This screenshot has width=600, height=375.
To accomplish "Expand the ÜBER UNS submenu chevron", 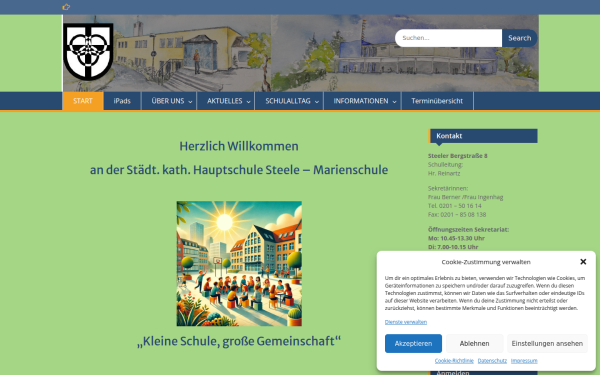I will point(190,102).
